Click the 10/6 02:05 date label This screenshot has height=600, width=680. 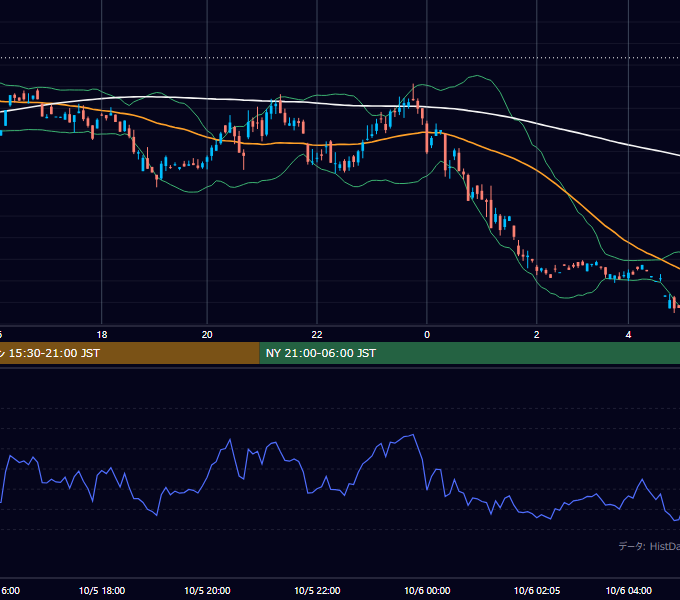point(537,590)
